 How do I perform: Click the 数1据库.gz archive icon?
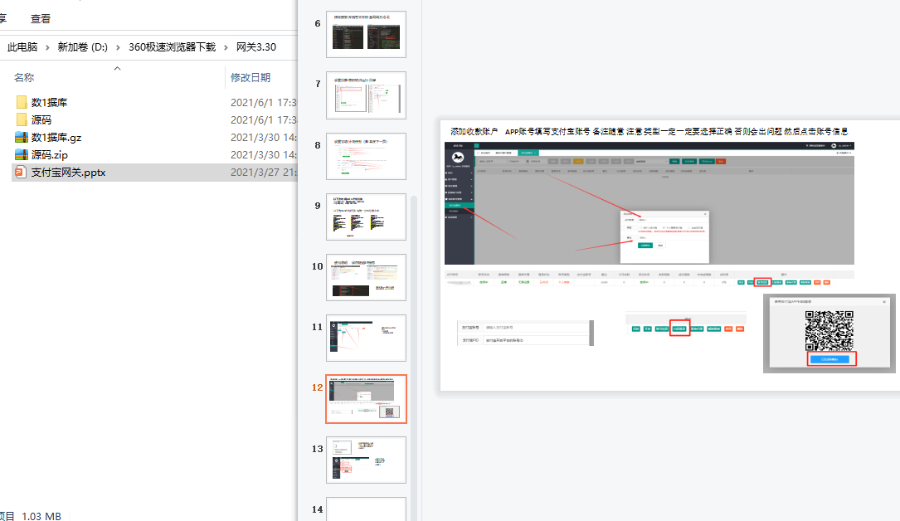[x=21, y=138]
